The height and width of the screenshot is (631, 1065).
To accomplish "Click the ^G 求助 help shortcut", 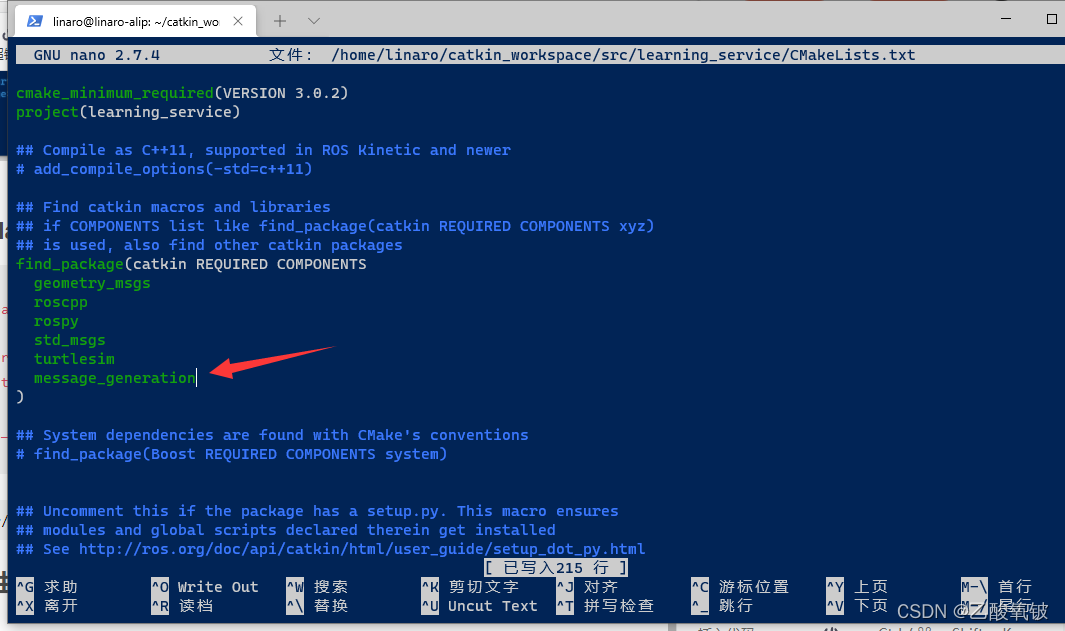I will [x=48, y=586].
